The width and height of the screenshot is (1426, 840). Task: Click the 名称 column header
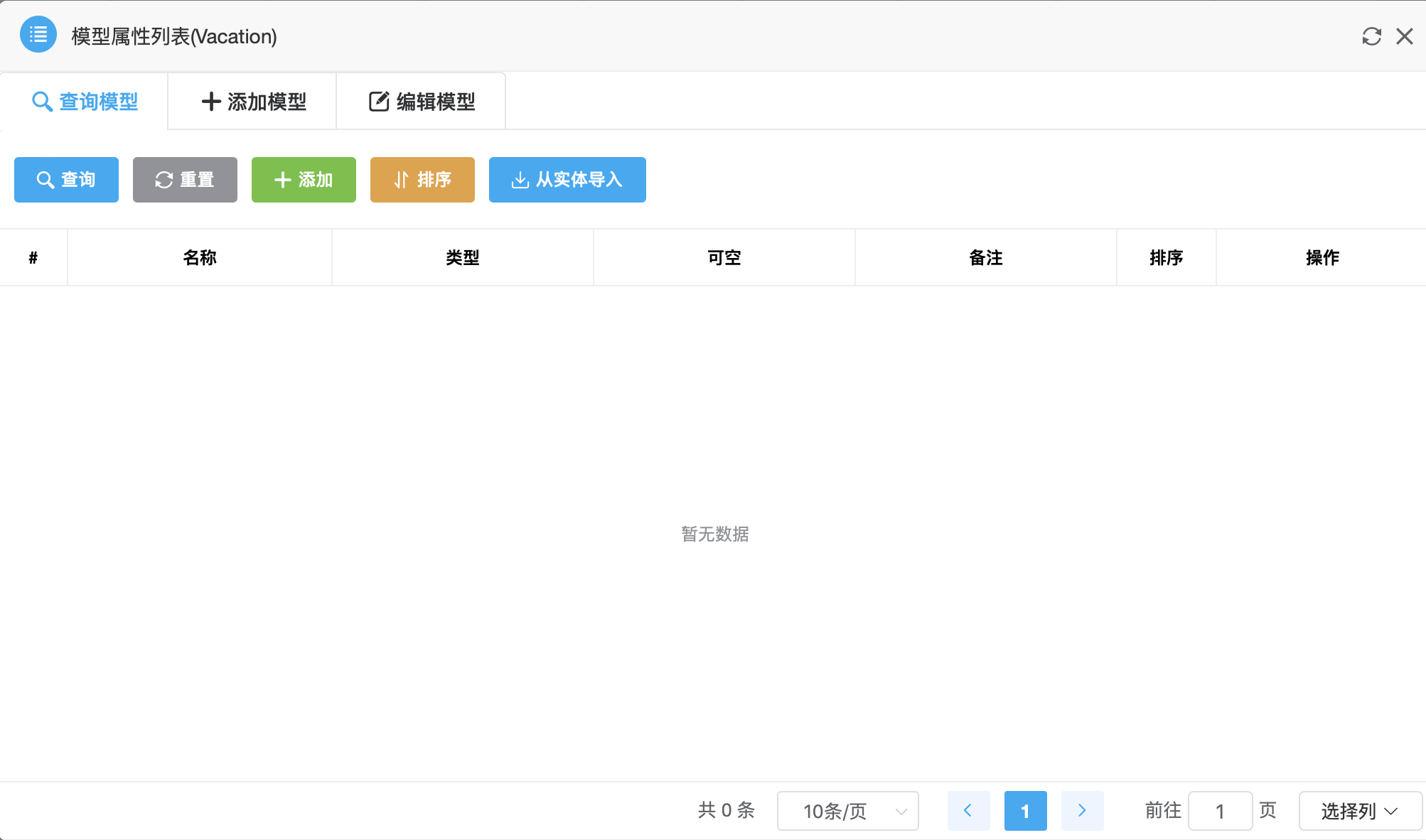click(x=200, y=258)
